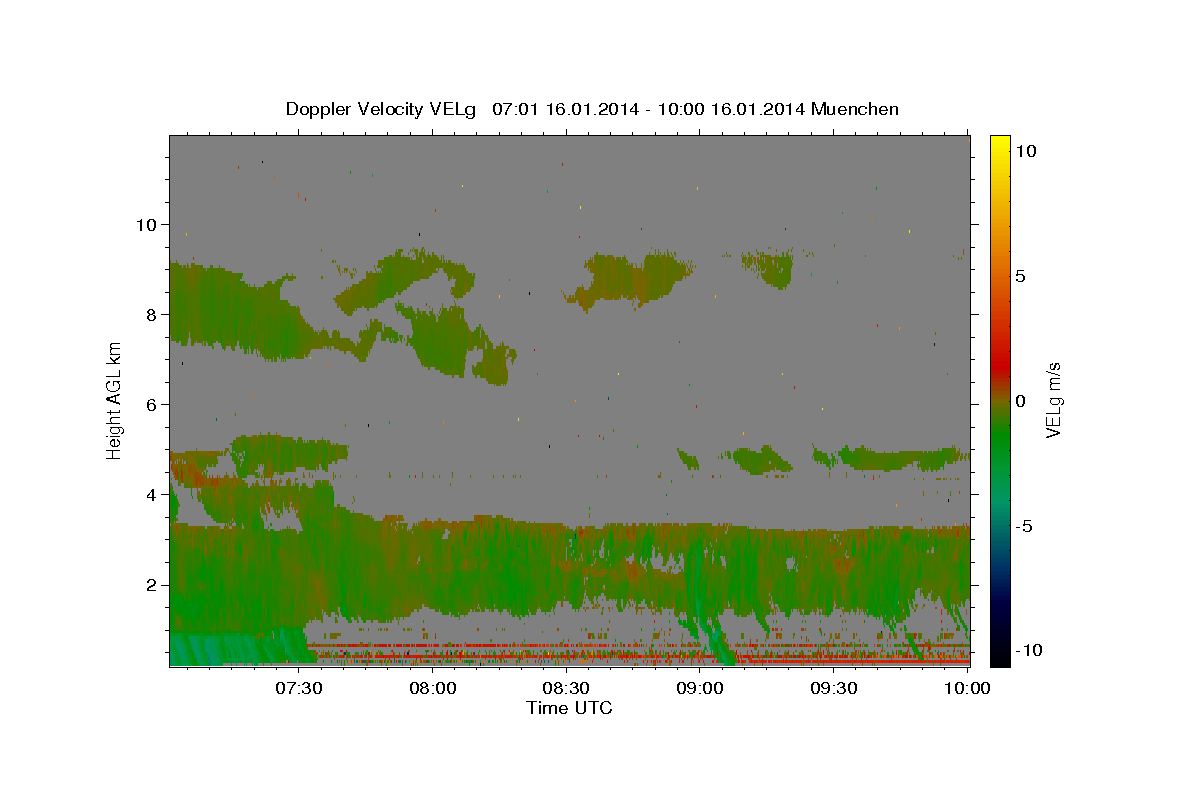Click the 'Height AGL km' axis title

pos(115,400)
